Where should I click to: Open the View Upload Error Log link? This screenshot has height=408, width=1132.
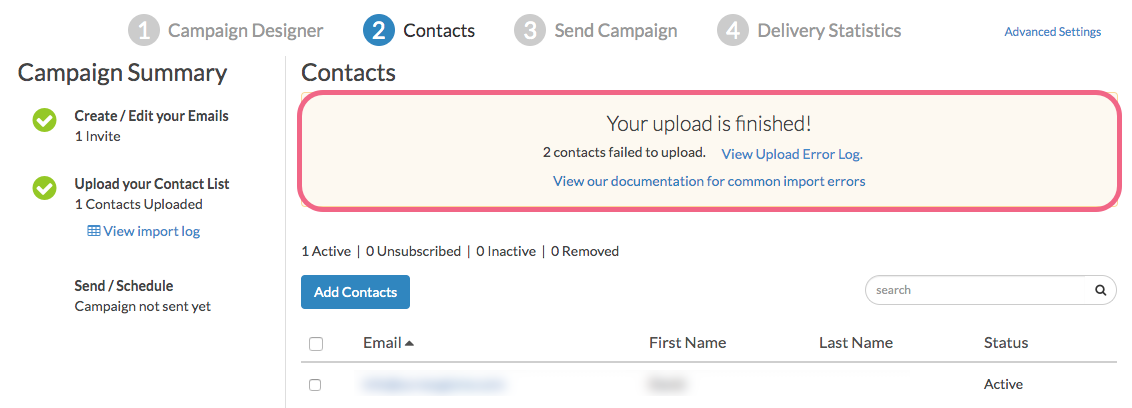point(791,154)
